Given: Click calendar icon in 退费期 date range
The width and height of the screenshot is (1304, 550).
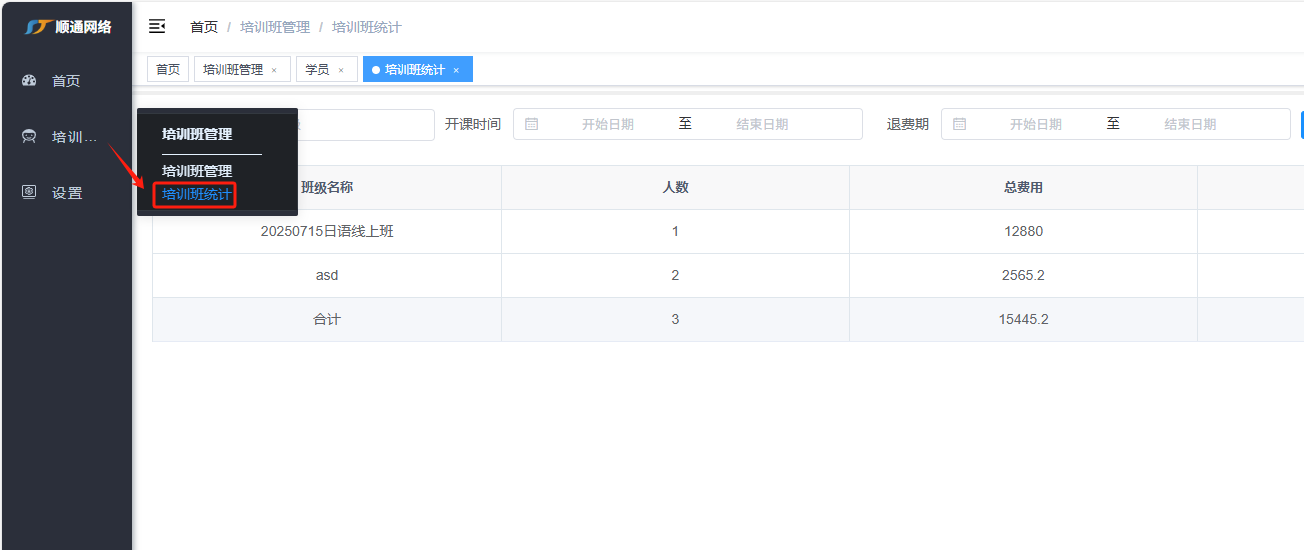Looking at the screenshot, I should [x=959, y=124].
